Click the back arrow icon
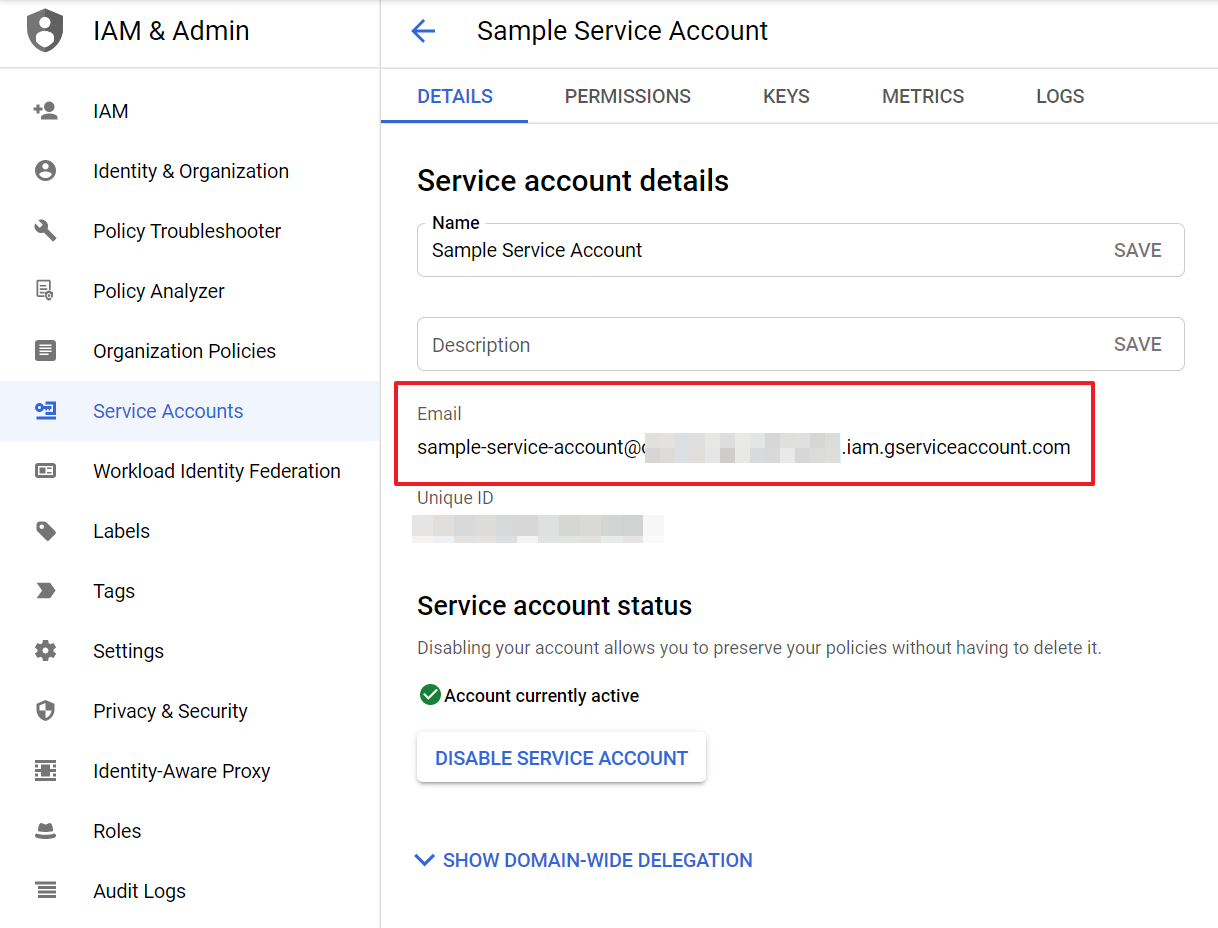The image size is (1218, 928). (423, 31)
